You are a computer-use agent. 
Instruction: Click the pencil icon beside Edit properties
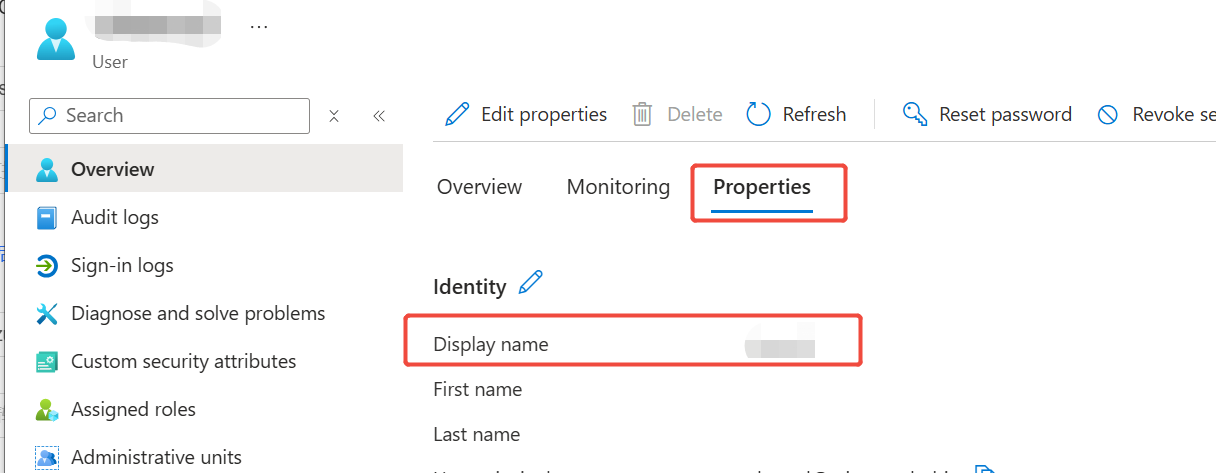(x=457, y=114)
